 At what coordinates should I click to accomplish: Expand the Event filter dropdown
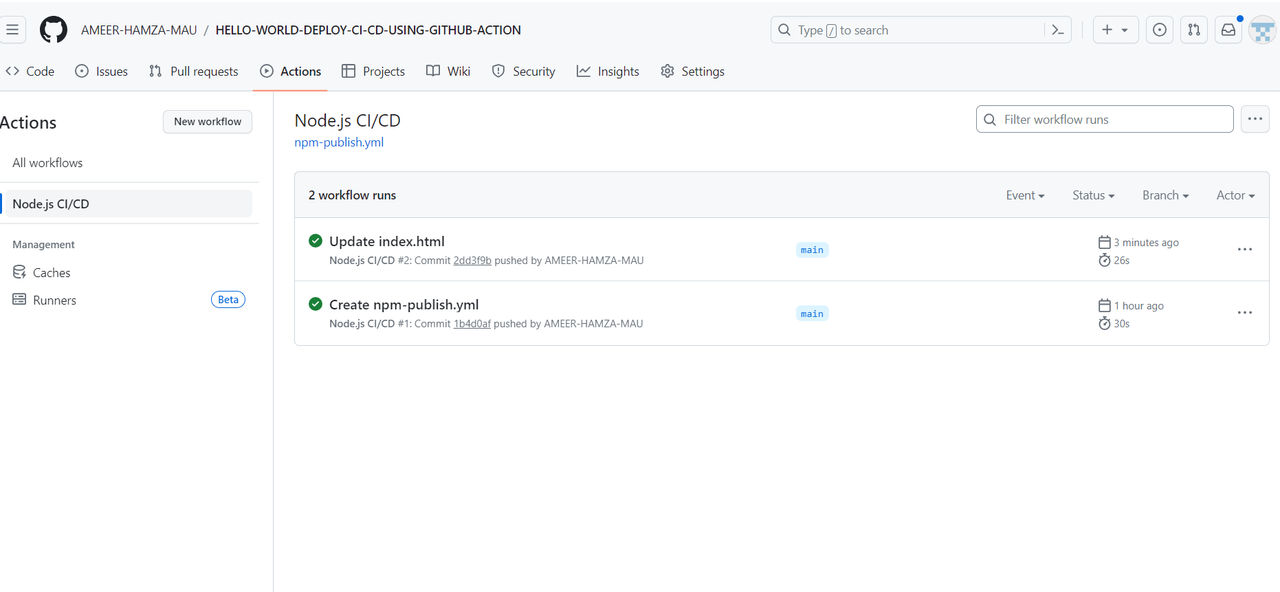1025,195
